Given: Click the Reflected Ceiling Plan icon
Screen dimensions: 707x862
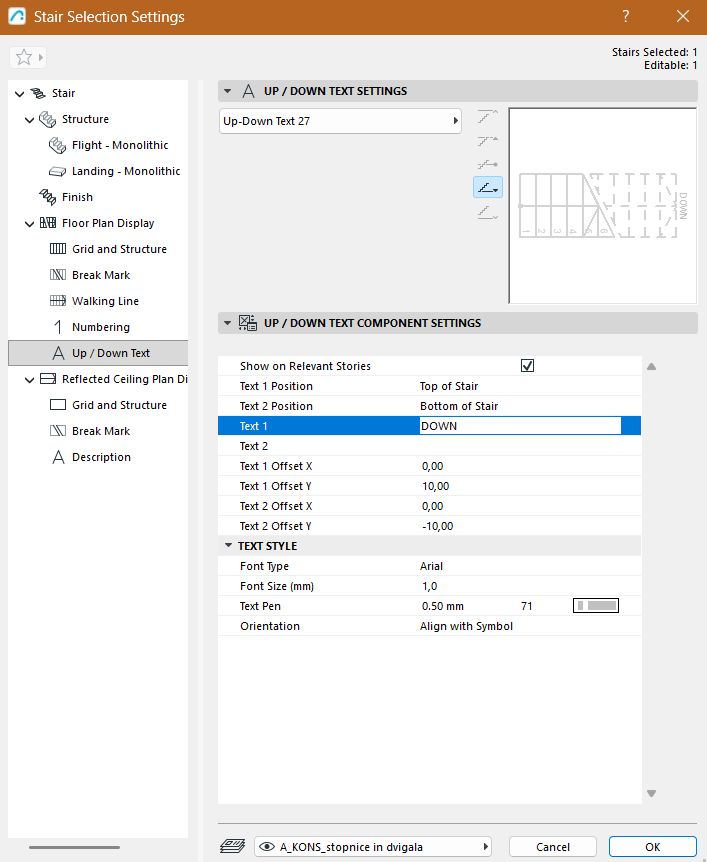Looking at the screenshot, I should (x=48, y=379).
